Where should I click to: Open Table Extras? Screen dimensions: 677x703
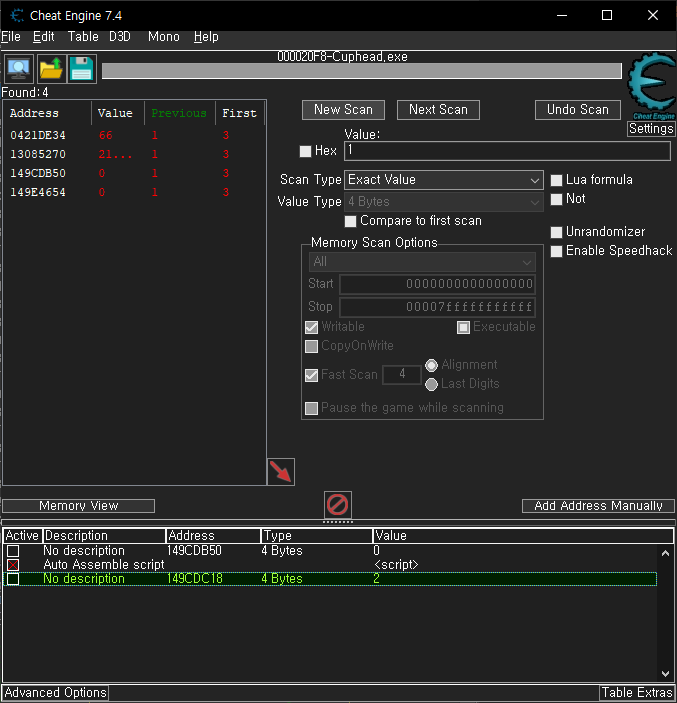637,693
